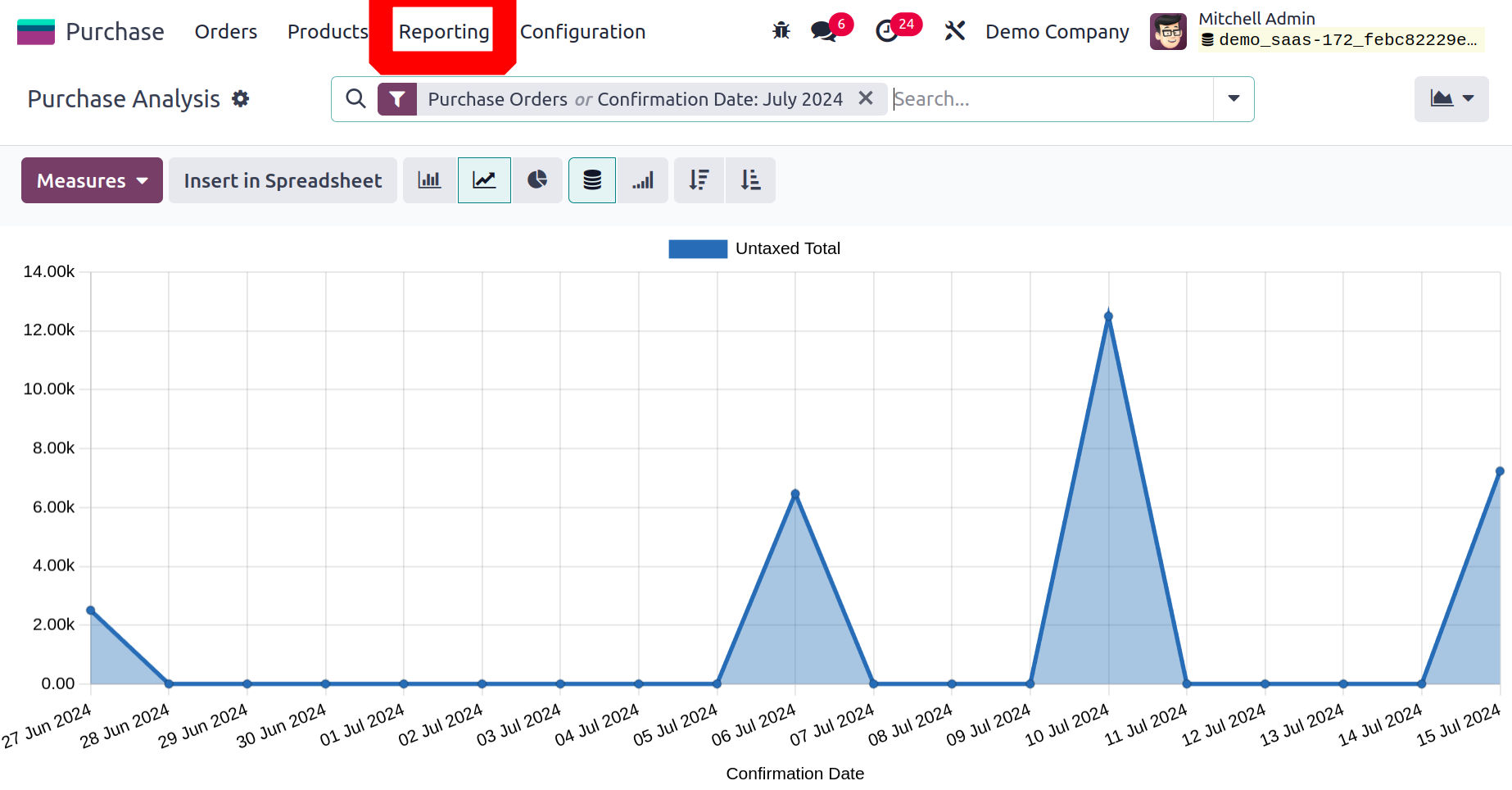Remove the Purchase Orders filter facet
The height and width of the screenshot is (790, 1512).
click(866, 98)
